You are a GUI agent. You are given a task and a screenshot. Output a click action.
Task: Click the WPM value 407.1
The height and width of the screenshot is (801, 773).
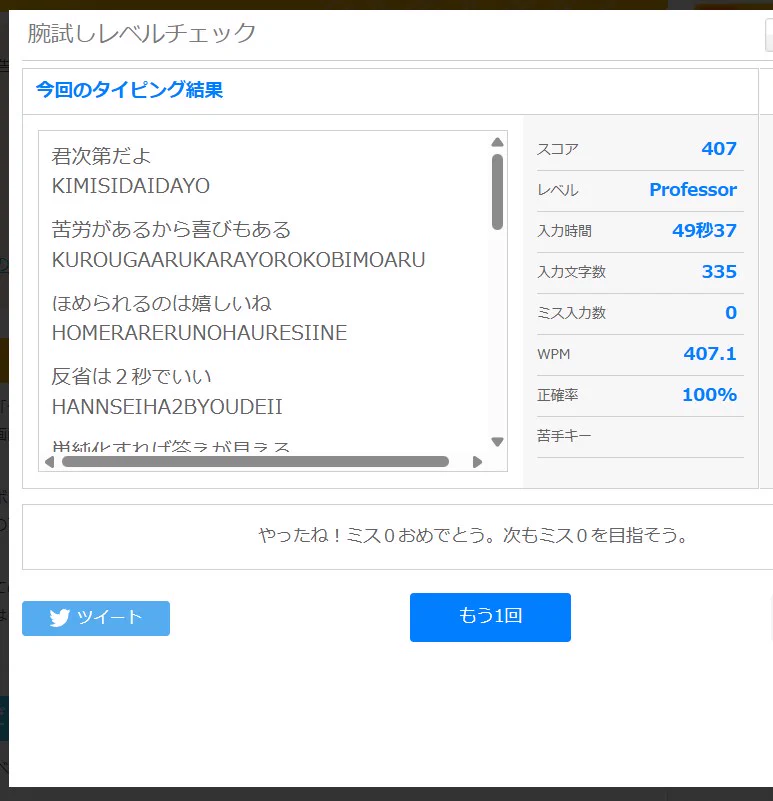(710, 354)
